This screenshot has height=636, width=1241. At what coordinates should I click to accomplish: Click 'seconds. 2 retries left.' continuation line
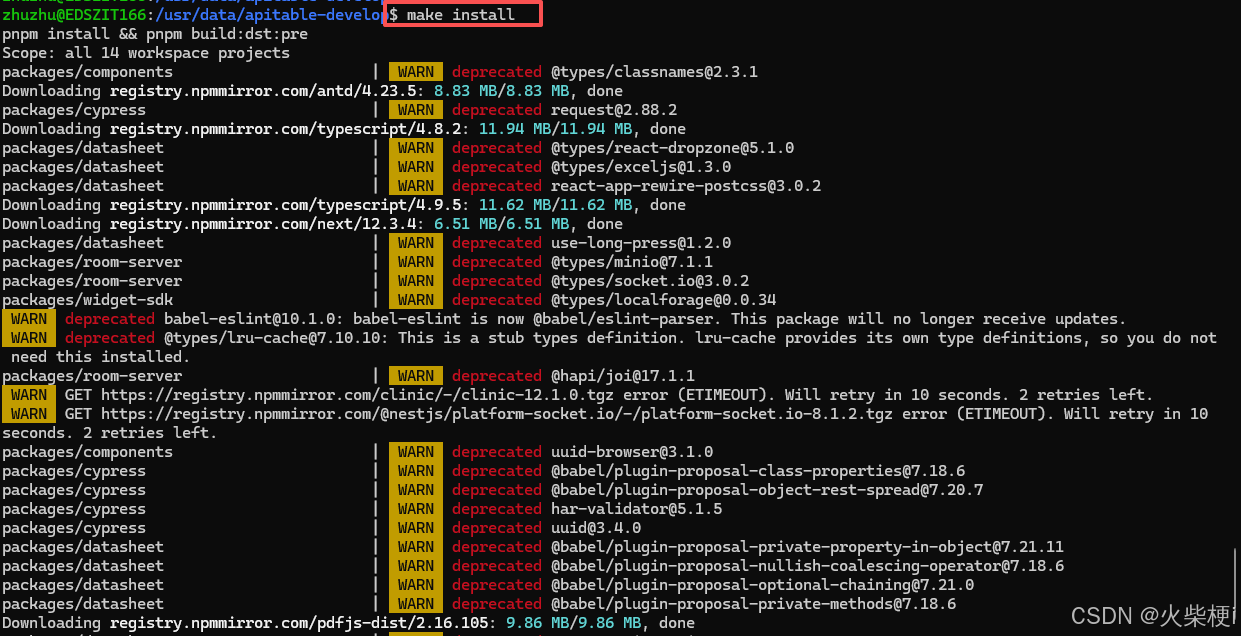pos(110,433)
